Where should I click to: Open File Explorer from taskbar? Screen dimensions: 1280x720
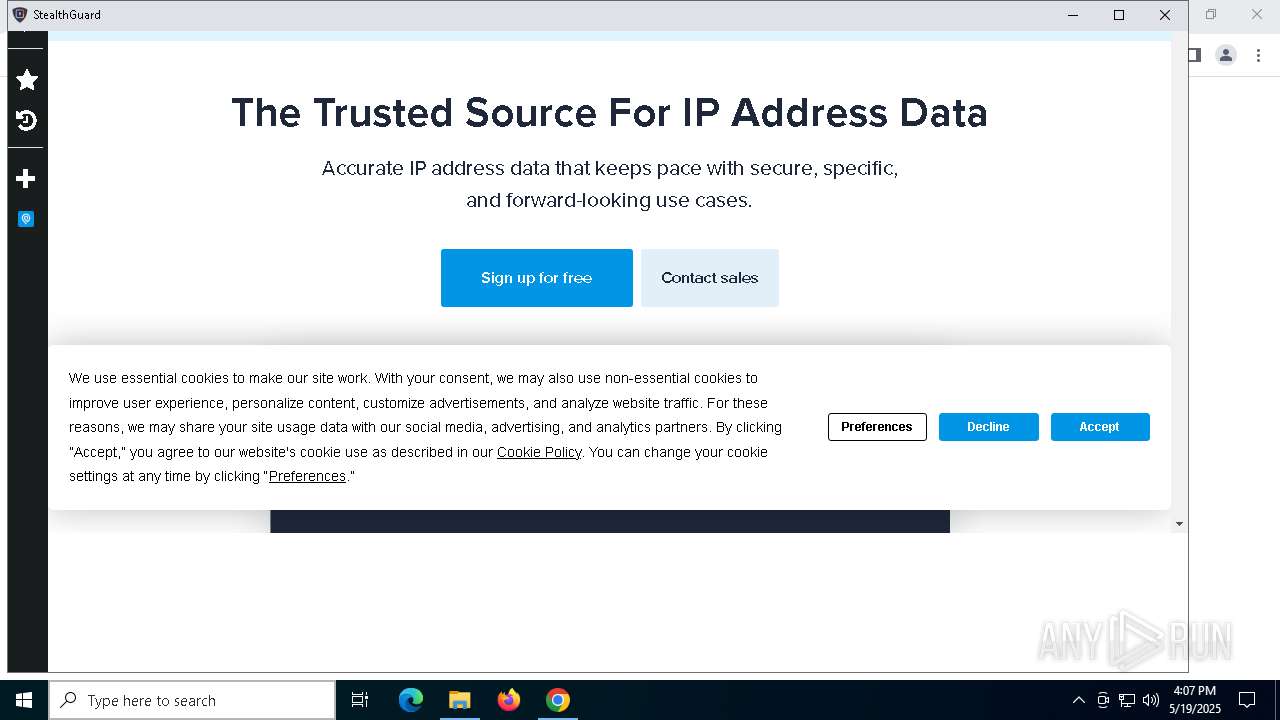coord(460,700)
